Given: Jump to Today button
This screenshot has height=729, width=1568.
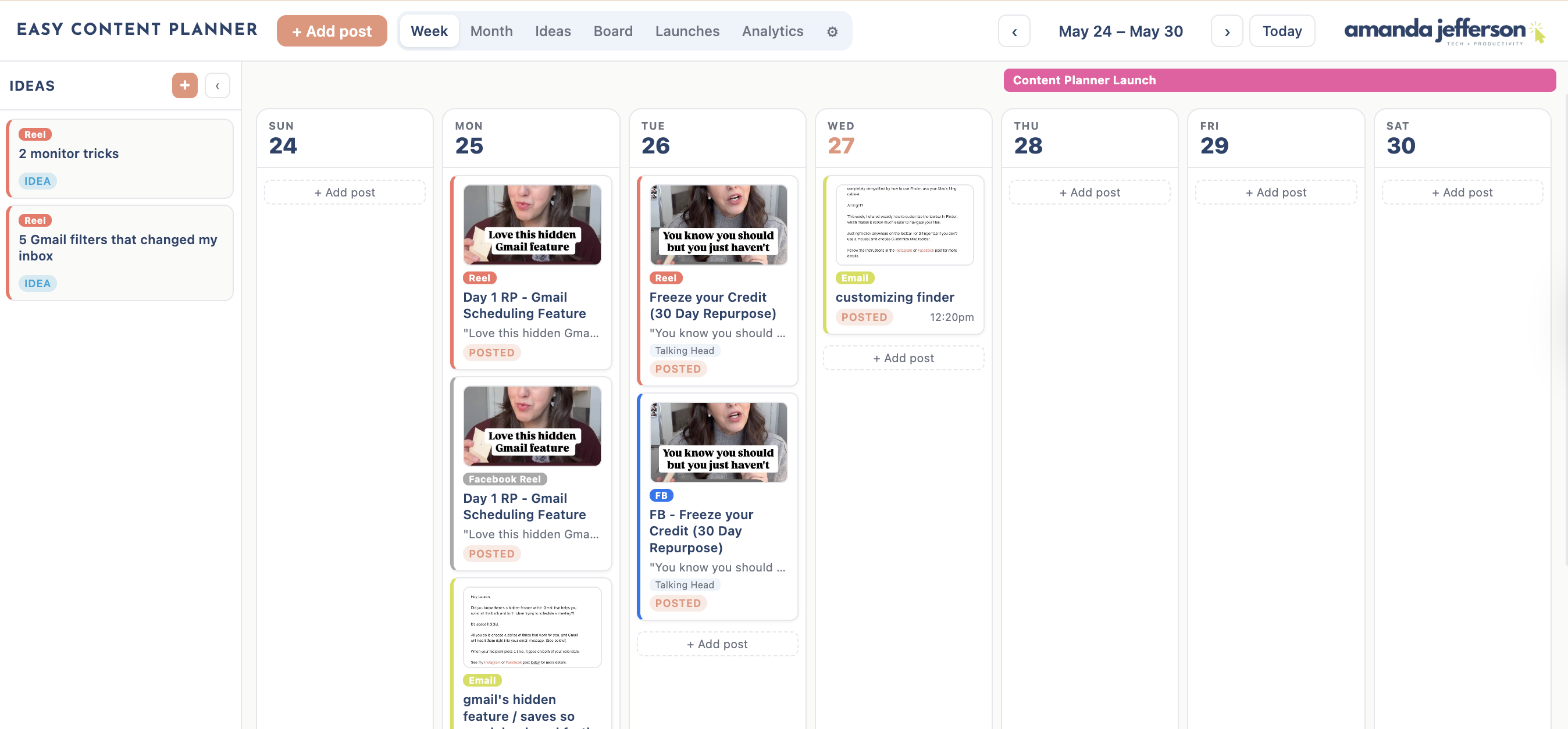Looking at the screenshot, I should [x=1282, y=31].
